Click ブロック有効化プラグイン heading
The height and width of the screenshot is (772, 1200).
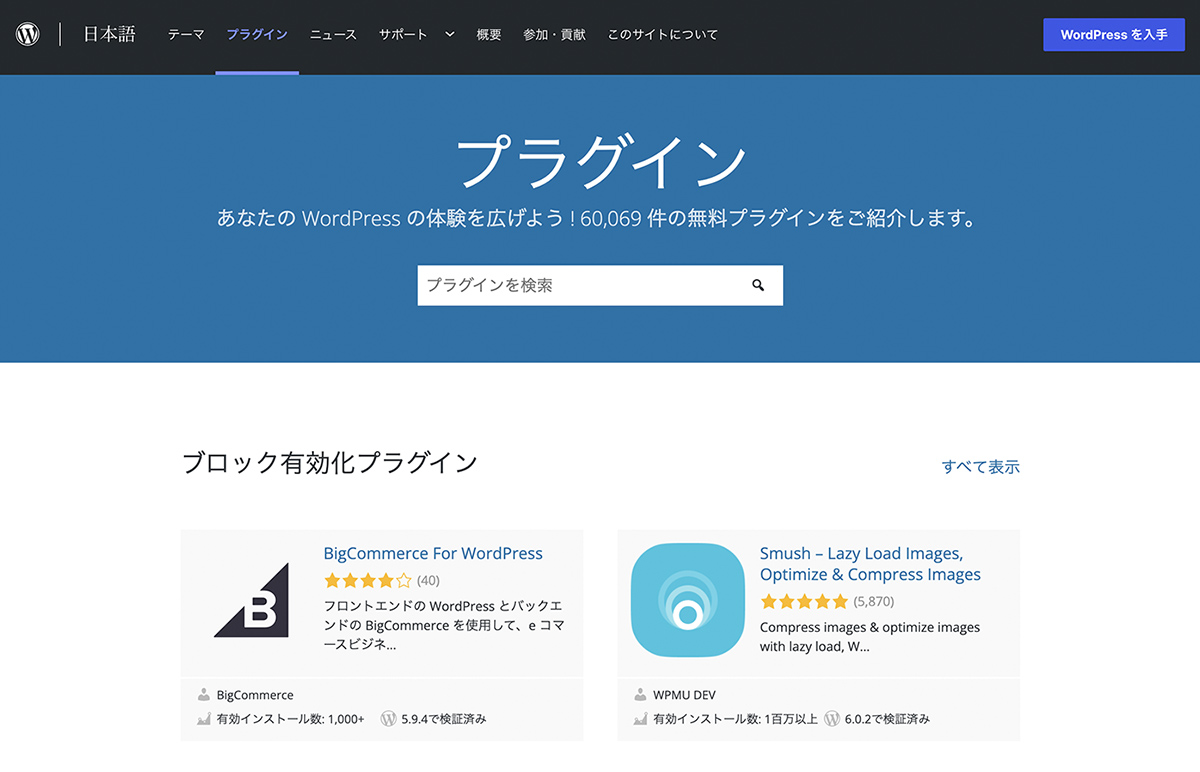click(330, 463)
